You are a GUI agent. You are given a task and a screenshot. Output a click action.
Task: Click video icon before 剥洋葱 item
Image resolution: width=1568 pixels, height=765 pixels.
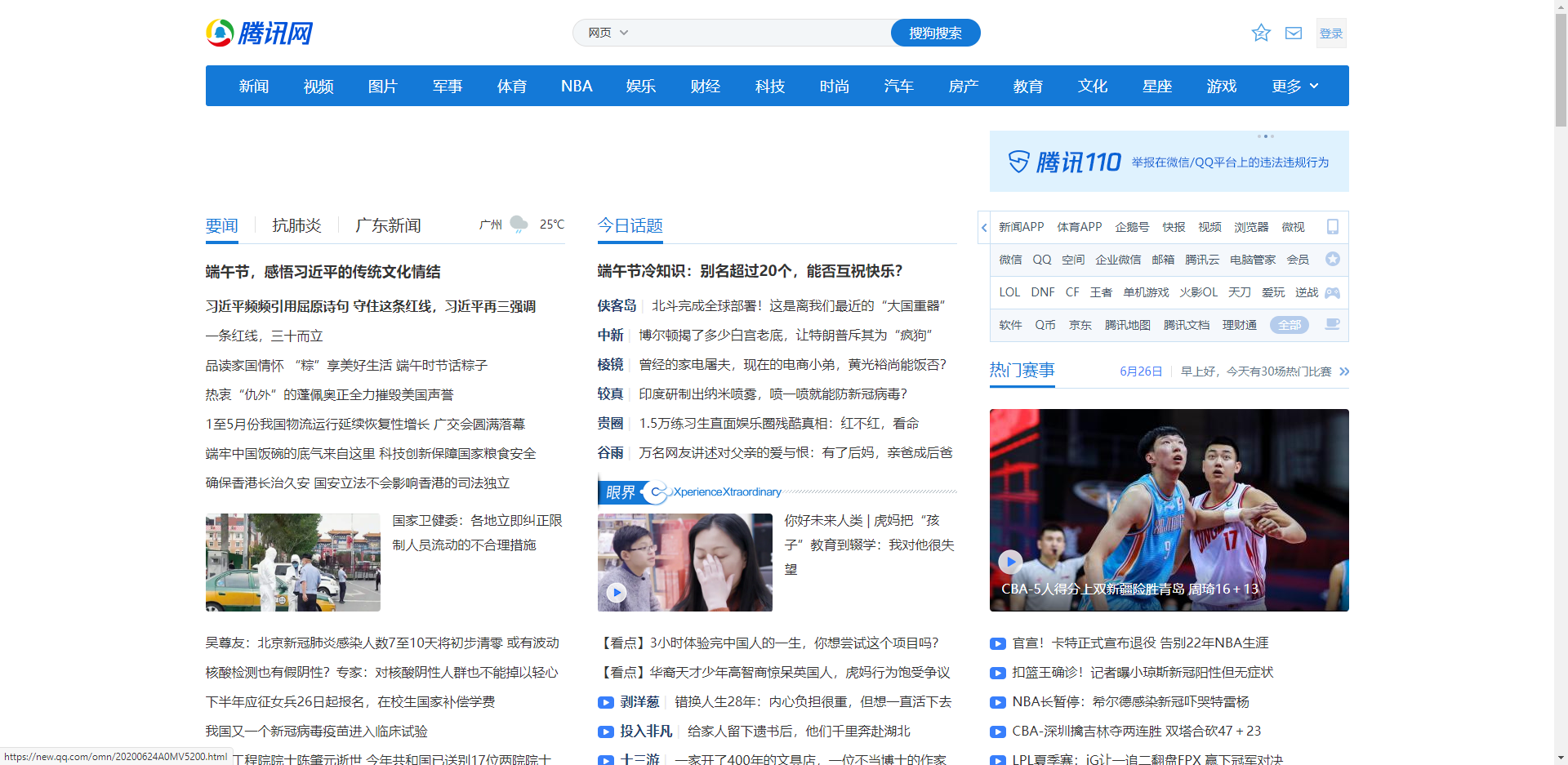click(605, 702)
